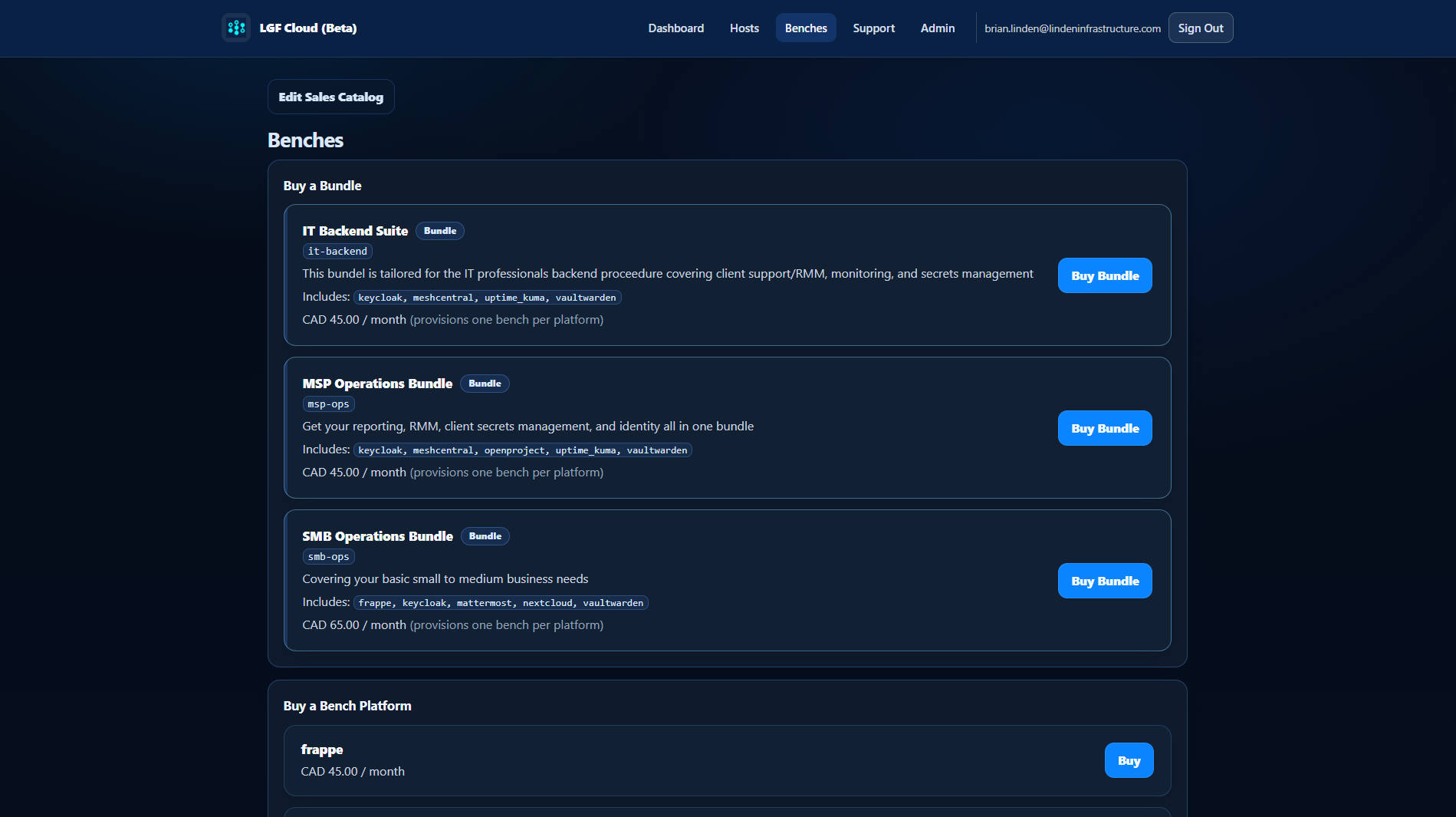The height and width of the screenshot is (817, 1456).
Task: Click the LGF Cloud logo icon
Action: point(236,28)
